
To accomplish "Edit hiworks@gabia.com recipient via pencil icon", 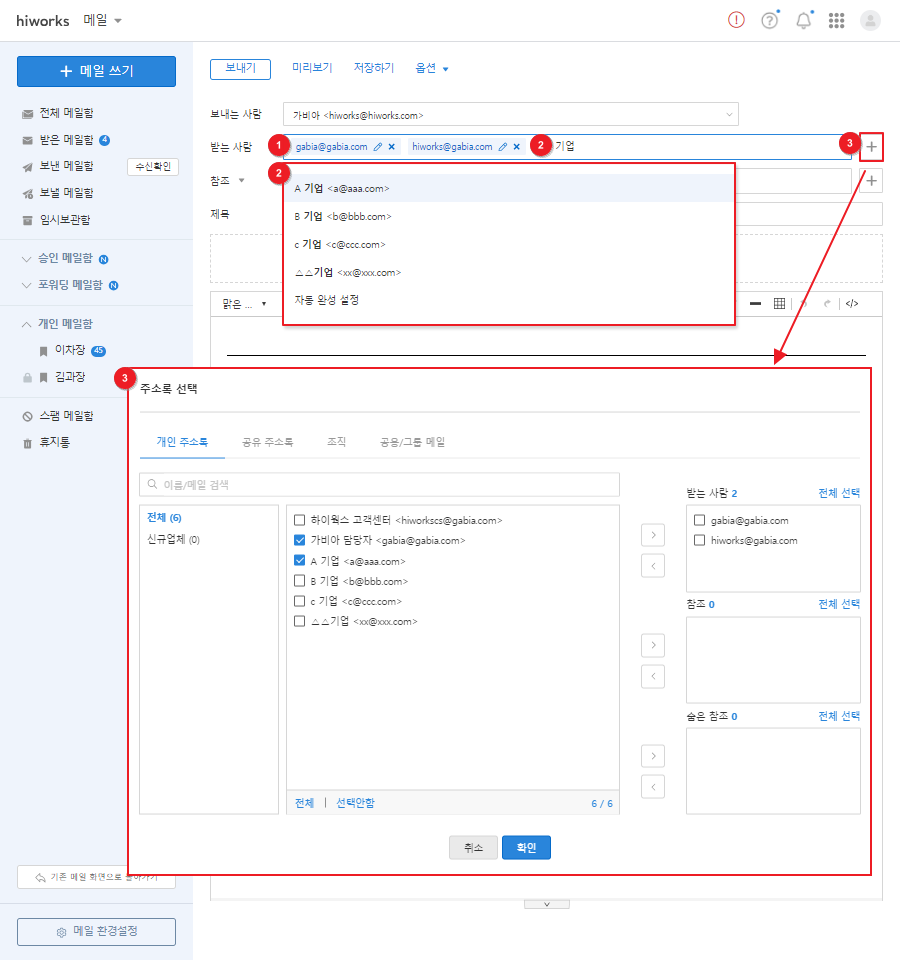I will pyautogui.click(x=502, y=147).
